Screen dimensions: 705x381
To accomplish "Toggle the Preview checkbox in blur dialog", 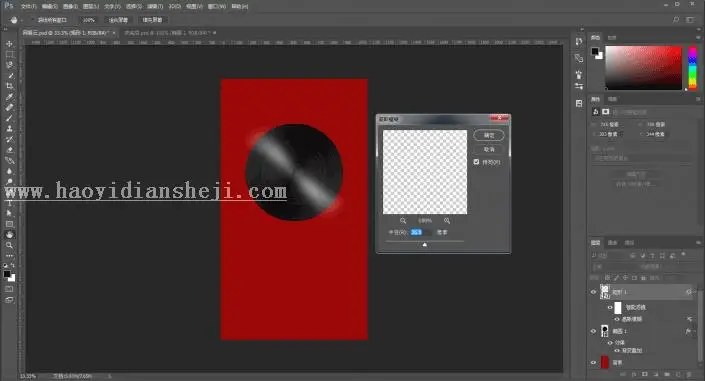I will point(476,162).
